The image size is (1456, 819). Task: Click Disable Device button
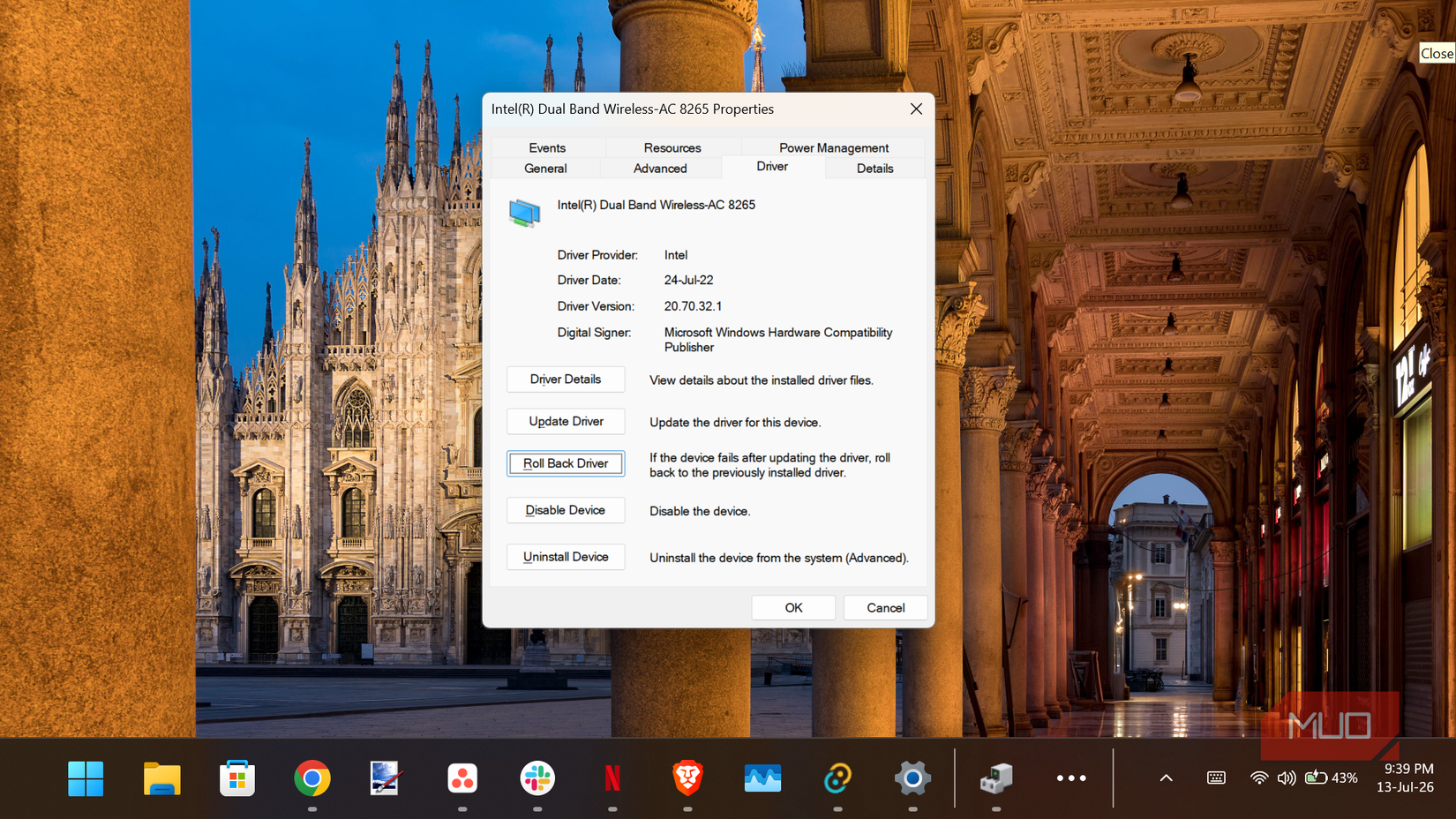566,510
